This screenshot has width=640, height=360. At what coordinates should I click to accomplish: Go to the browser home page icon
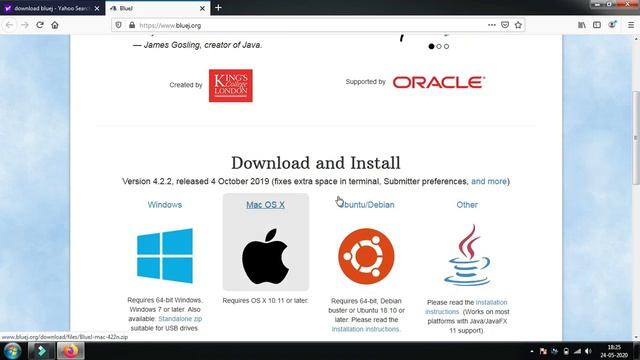click(x=55, y=25)
